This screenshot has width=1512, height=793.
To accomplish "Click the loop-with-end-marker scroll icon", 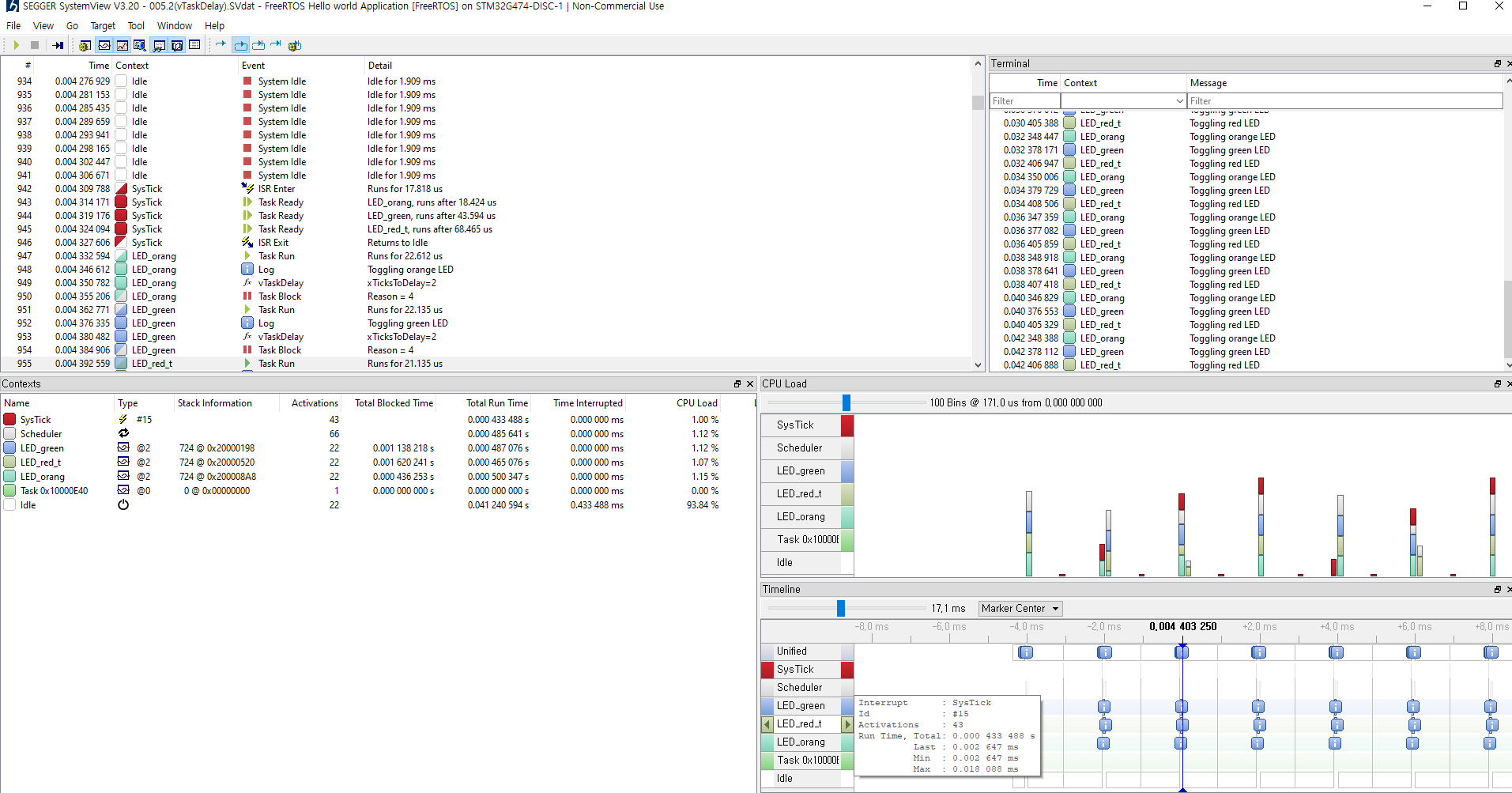I will (258, 45).
